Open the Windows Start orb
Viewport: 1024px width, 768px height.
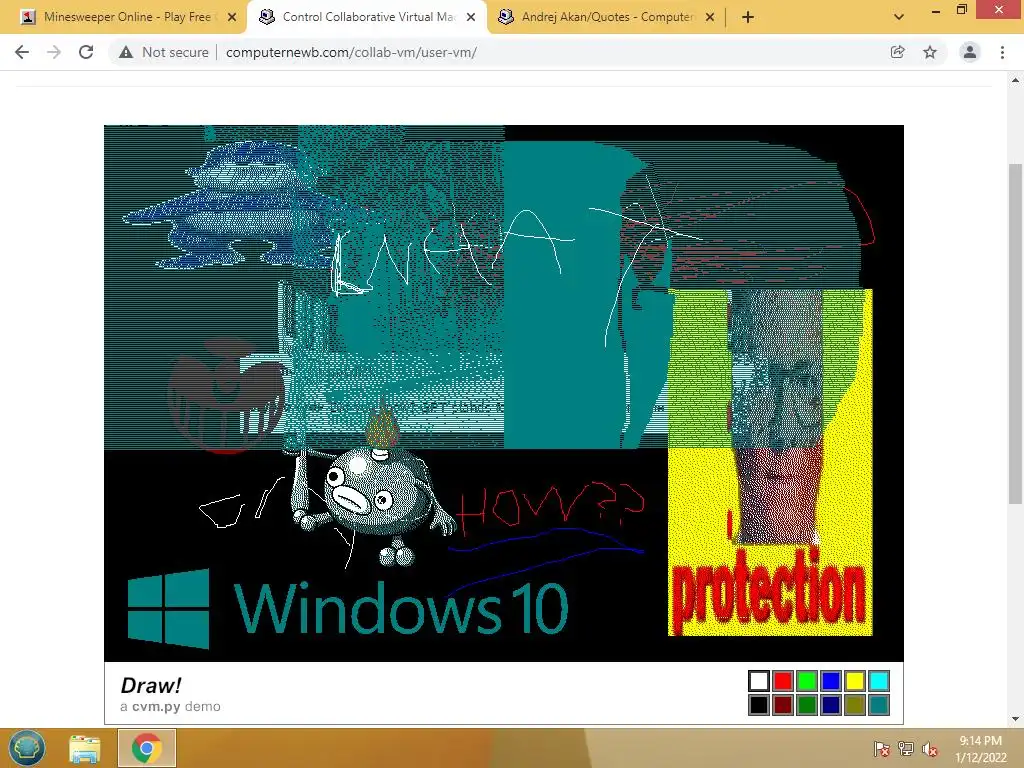[x=26, y=748]
